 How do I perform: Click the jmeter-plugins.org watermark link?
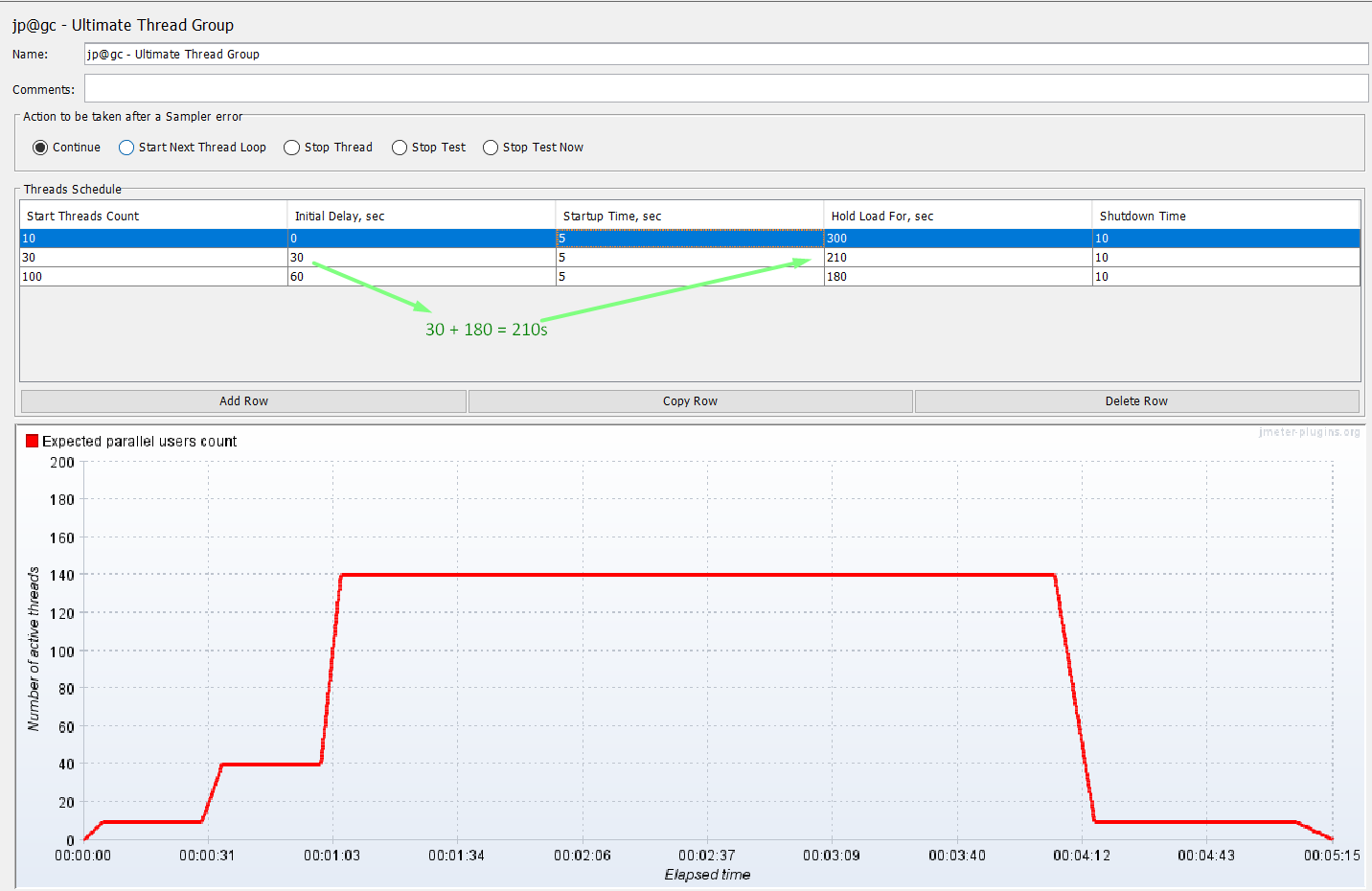(1309, 432)
